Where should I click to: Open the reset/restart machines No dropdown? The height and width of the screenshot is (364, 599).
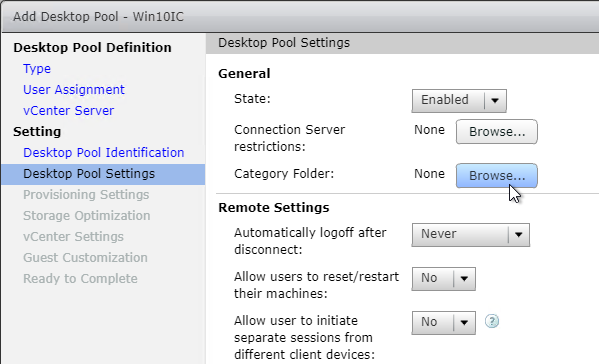tap(444, 278)
